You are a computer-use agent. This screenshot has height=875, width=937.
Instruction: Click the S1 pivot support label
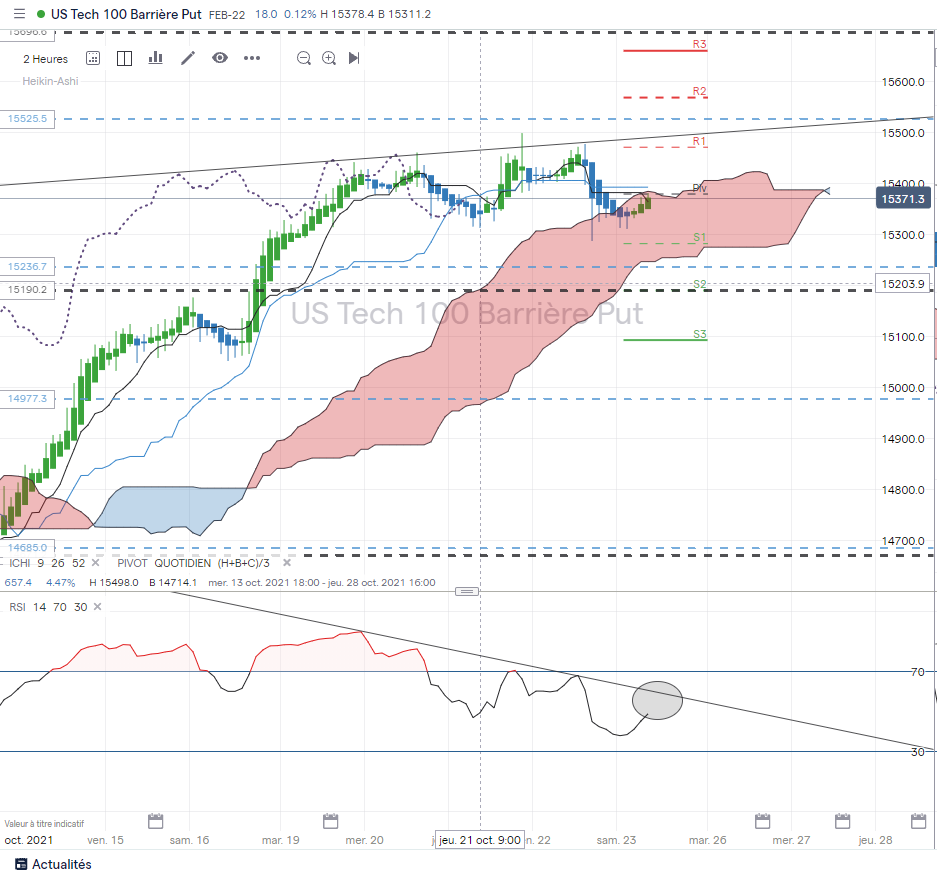[x=699, y=237]
